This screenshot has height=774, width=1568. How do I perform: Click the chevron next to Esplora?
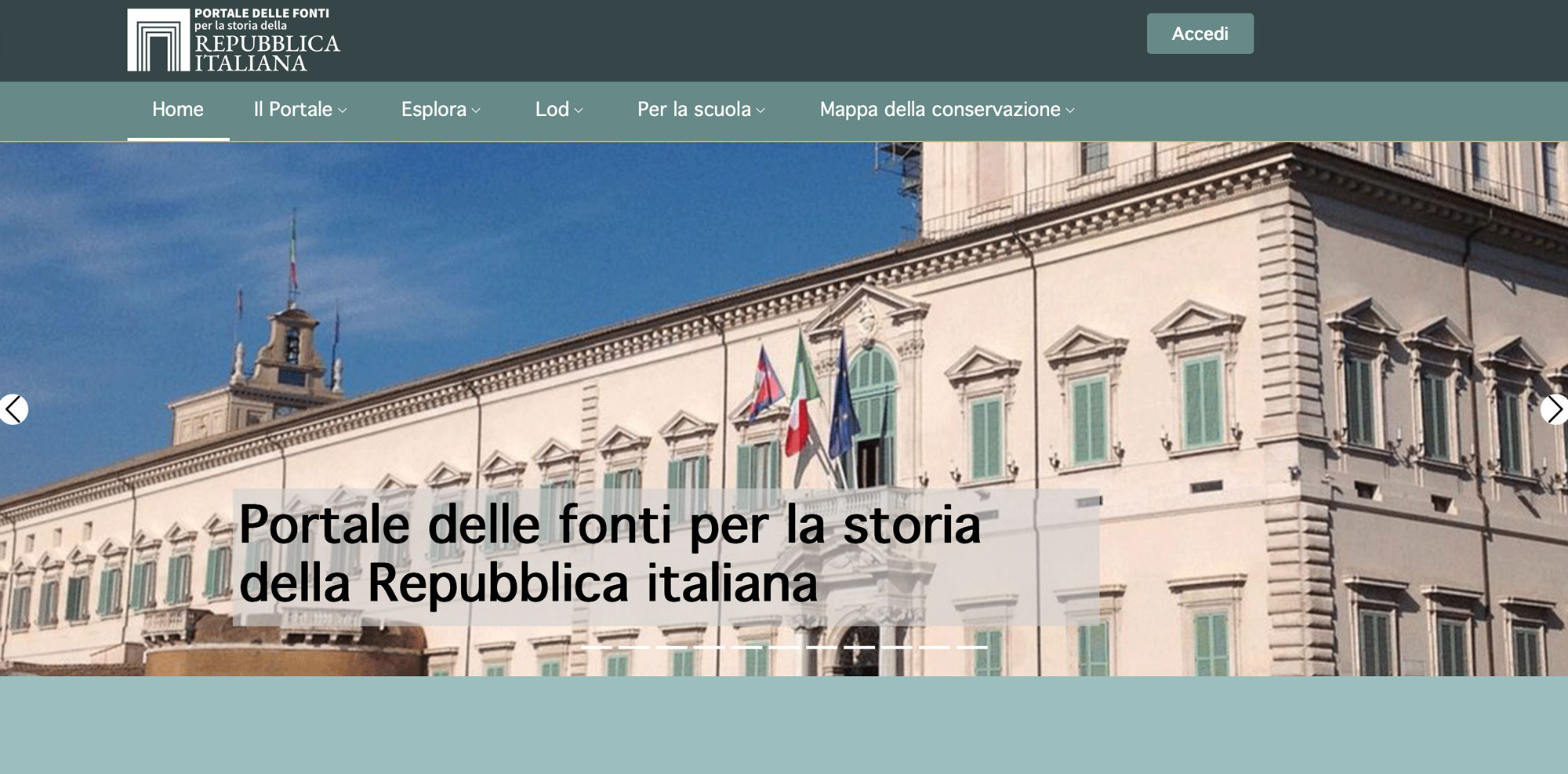click(476, 111)
